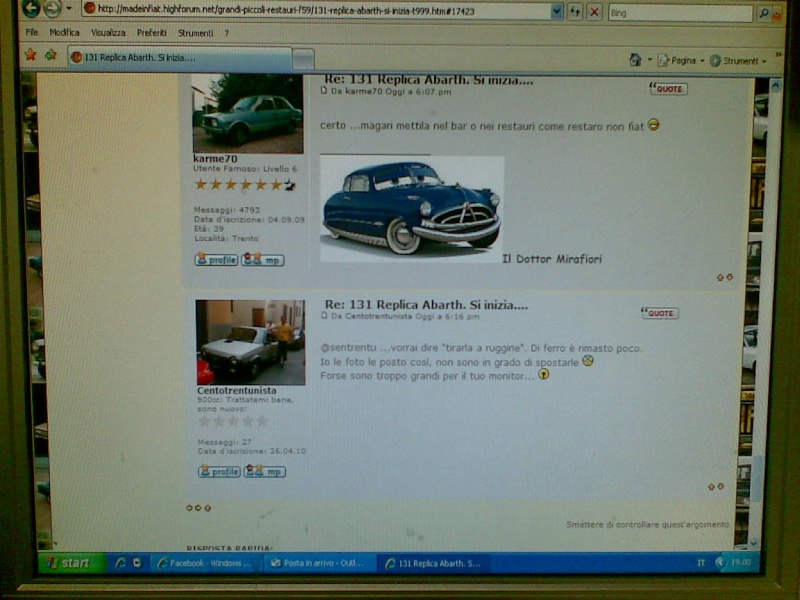Click the second quick launch icon

(137, 563)
